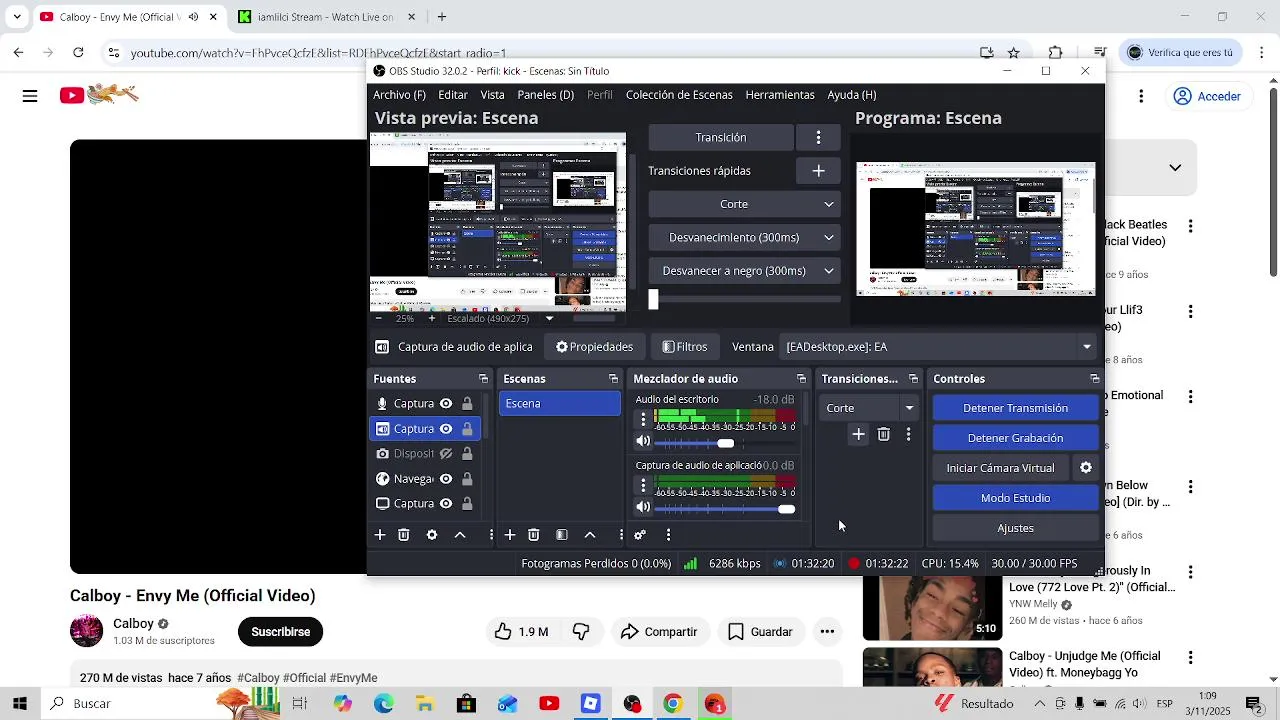Toggle visibility of display Captura source
This screenshot has height=720, width=1280.
coord(446,504)
